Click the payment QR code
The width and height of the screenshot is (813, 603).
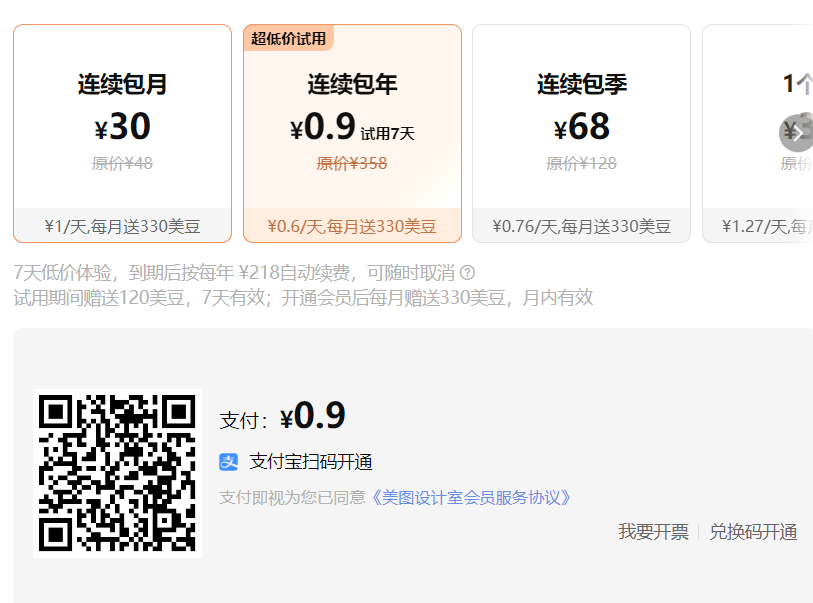coord(118,473)
